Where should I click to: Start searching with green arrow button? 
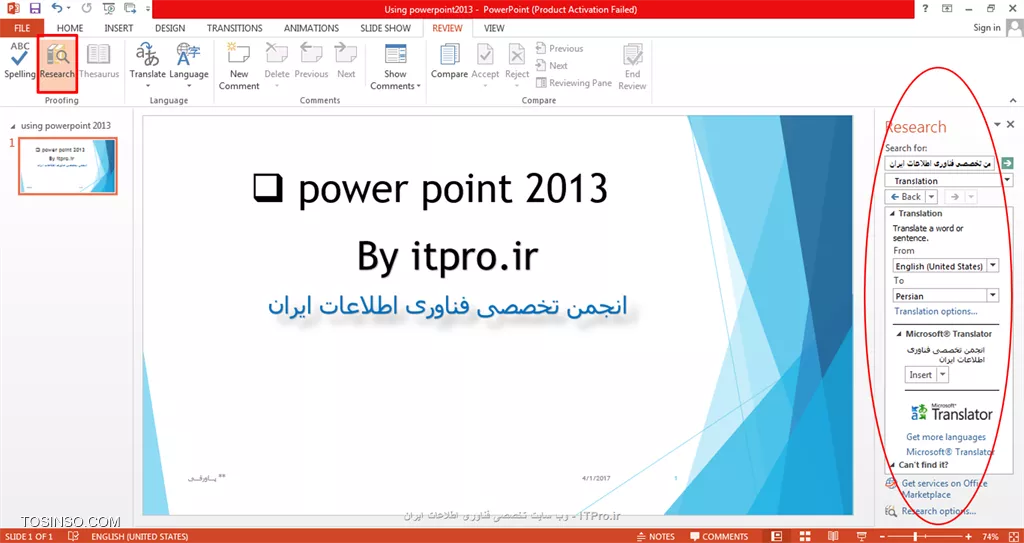click(1008, 163)
